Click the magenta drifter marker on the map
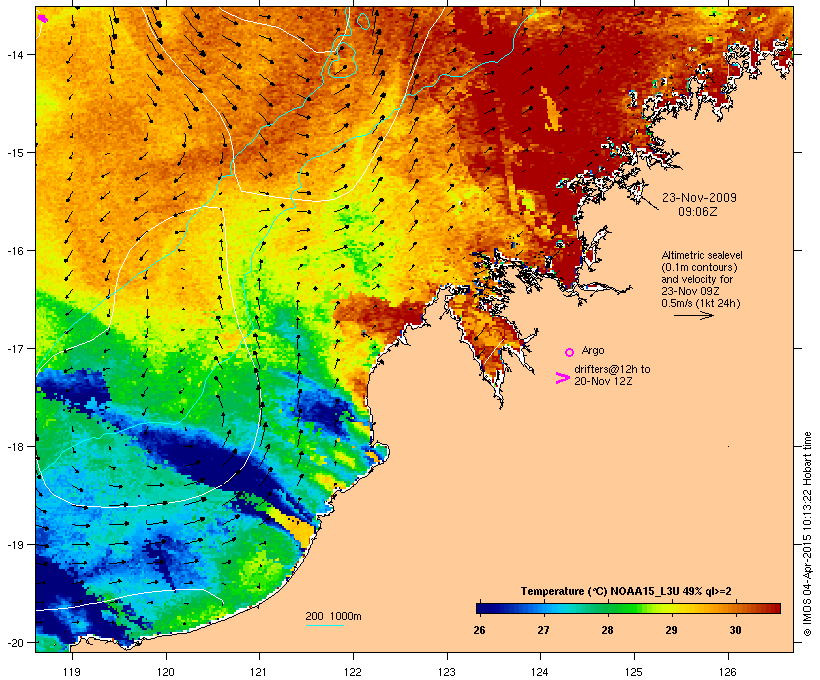 43,19
